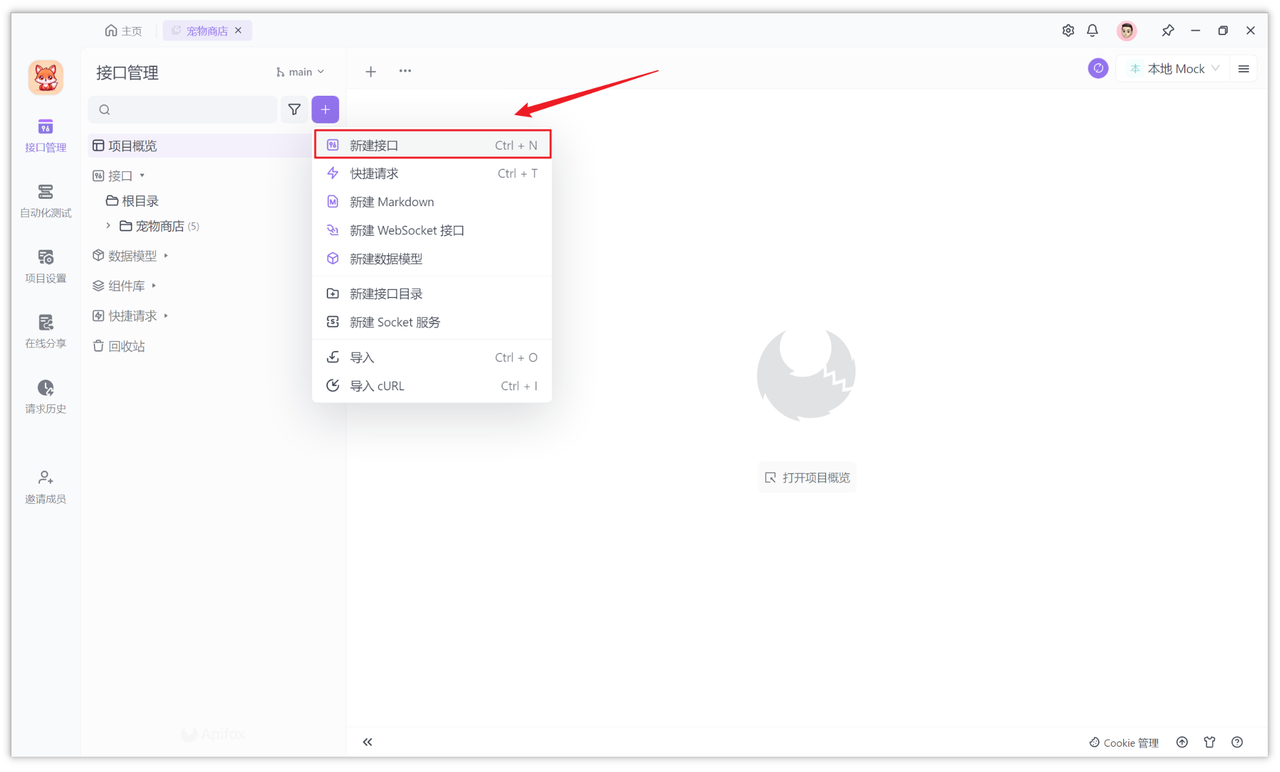Open the main branch dropdown
This screenshot has width=1280, height=772.
tap(299, 71)
